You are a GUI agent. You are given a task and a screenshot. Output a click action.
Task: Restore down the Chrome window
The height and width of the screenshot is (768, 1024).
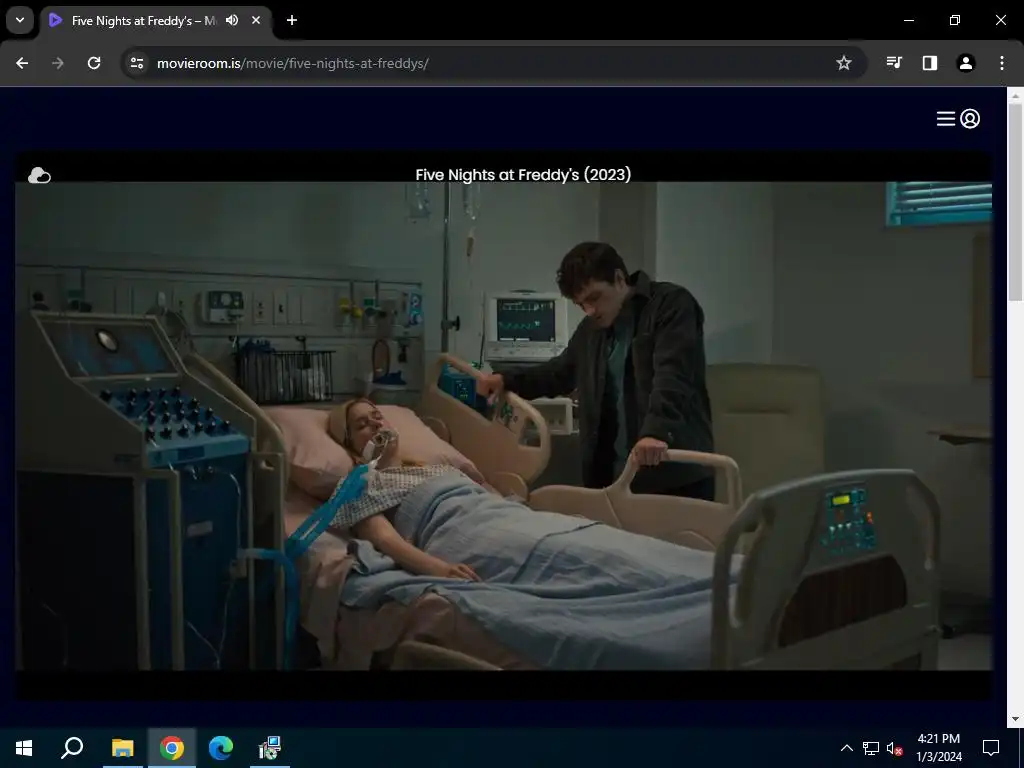[x=955, y=20]
